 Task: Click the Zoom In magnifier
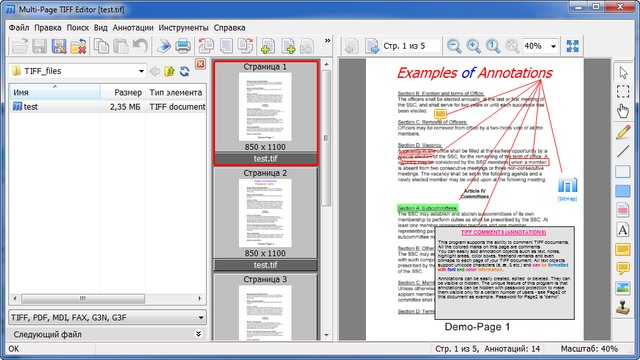(473, 46)
